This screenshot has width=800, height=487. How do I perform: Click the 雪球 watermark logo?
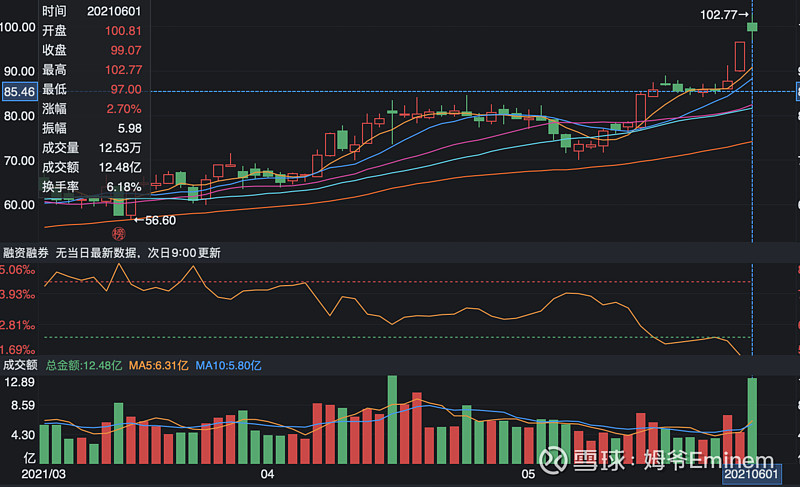[x=565, y=462]
